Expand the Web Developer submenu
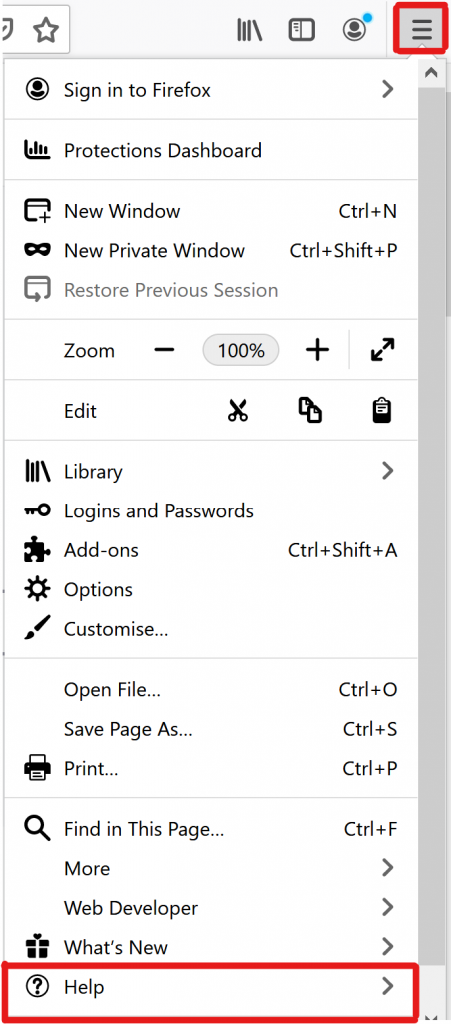This screenshot has width=451, height=1024. (x=210, y=908)
